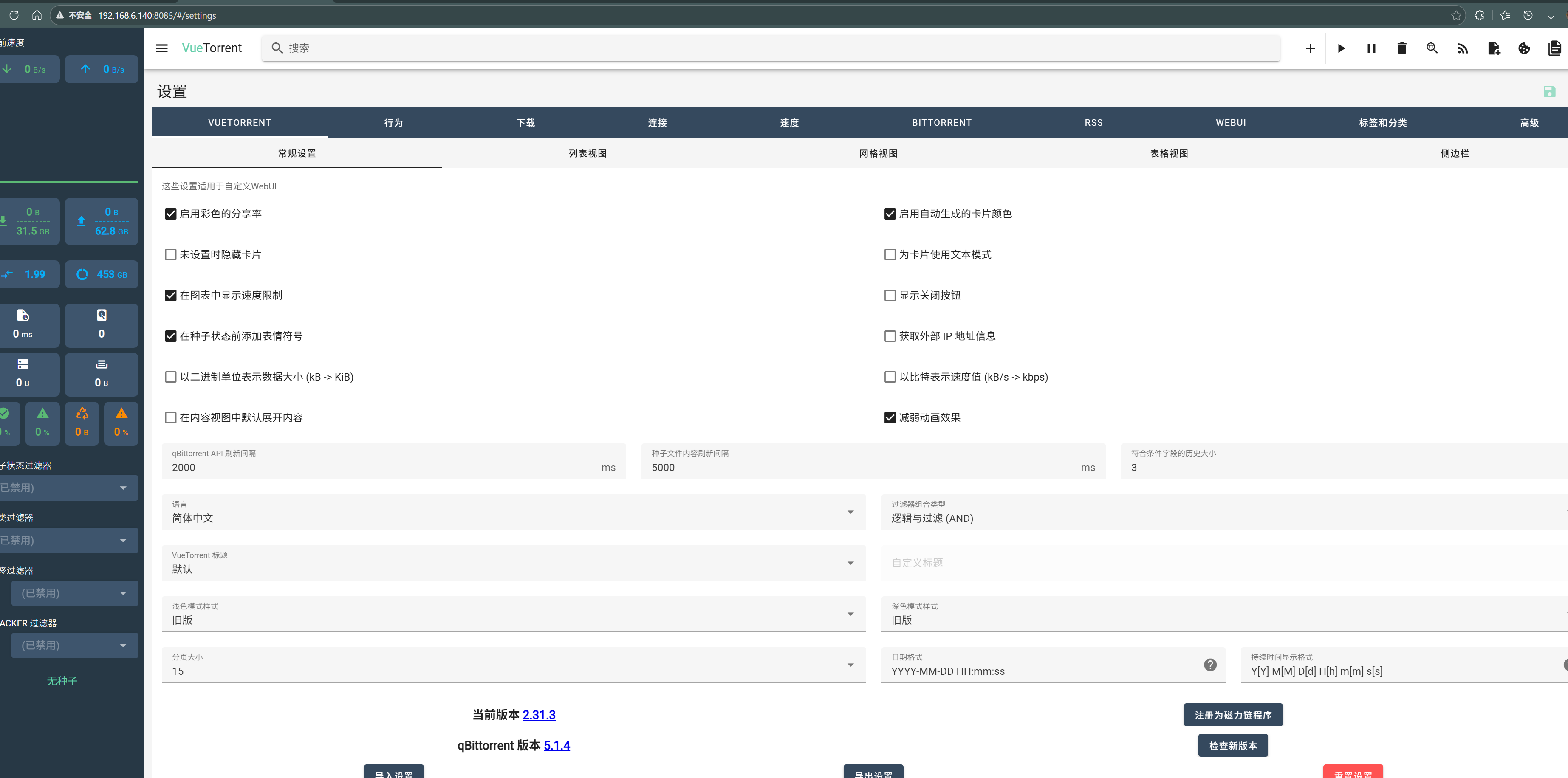Switch to the BITTORRENT settings tab
This screenshot has width=1568, height=778.
941,122
